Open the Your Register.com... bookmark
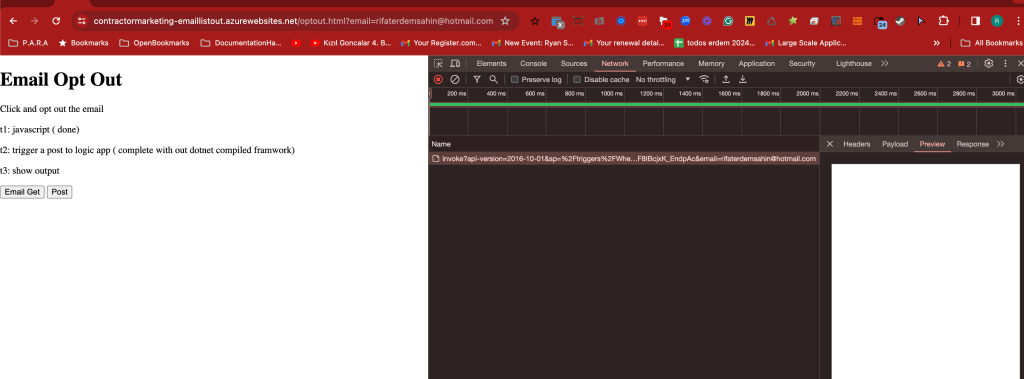This screenshot has width=1024, height=379. (x=441, y=43)
